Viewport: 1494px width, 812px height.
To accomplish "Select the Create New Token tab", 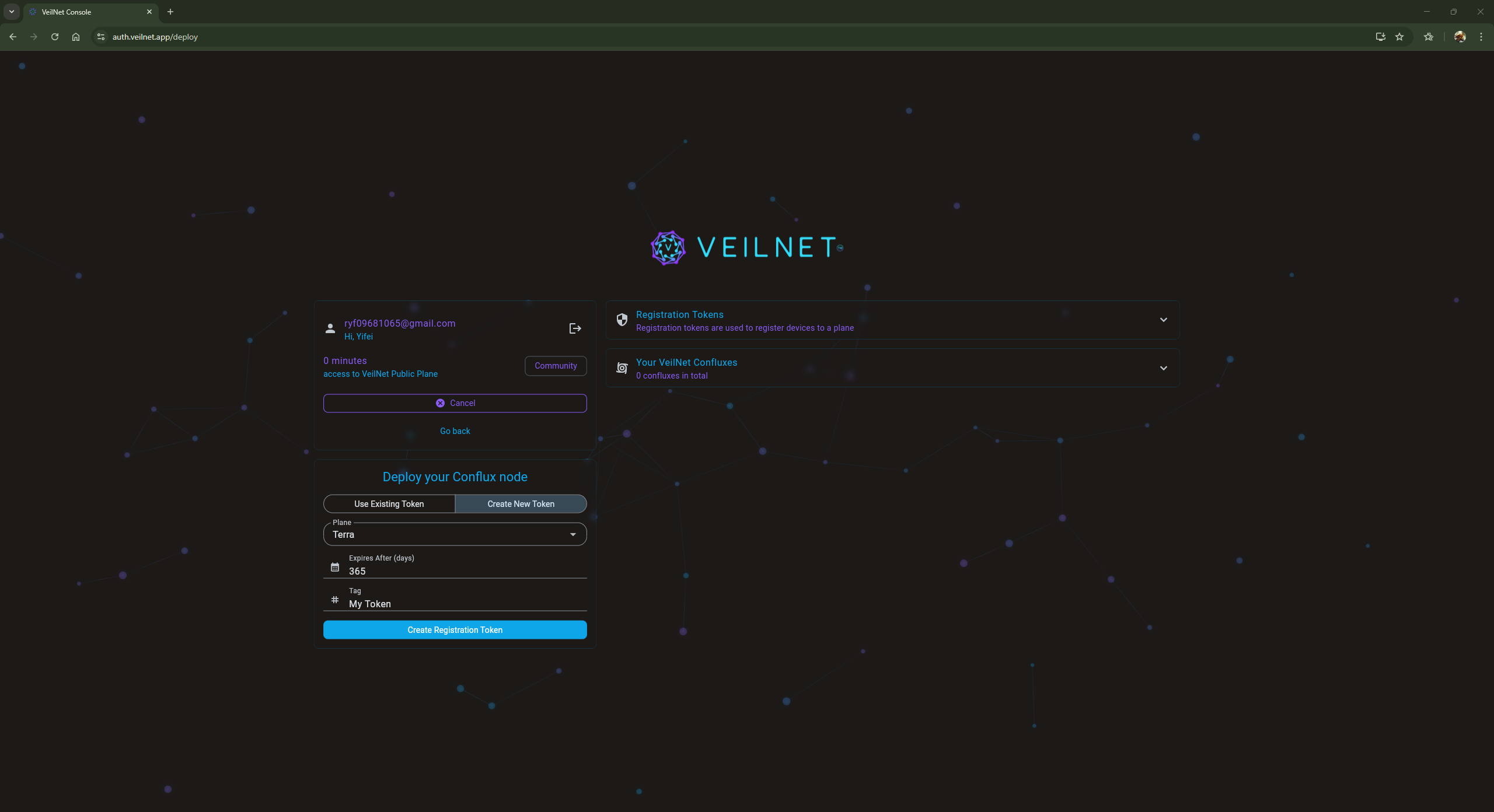I will coord(521,503).
